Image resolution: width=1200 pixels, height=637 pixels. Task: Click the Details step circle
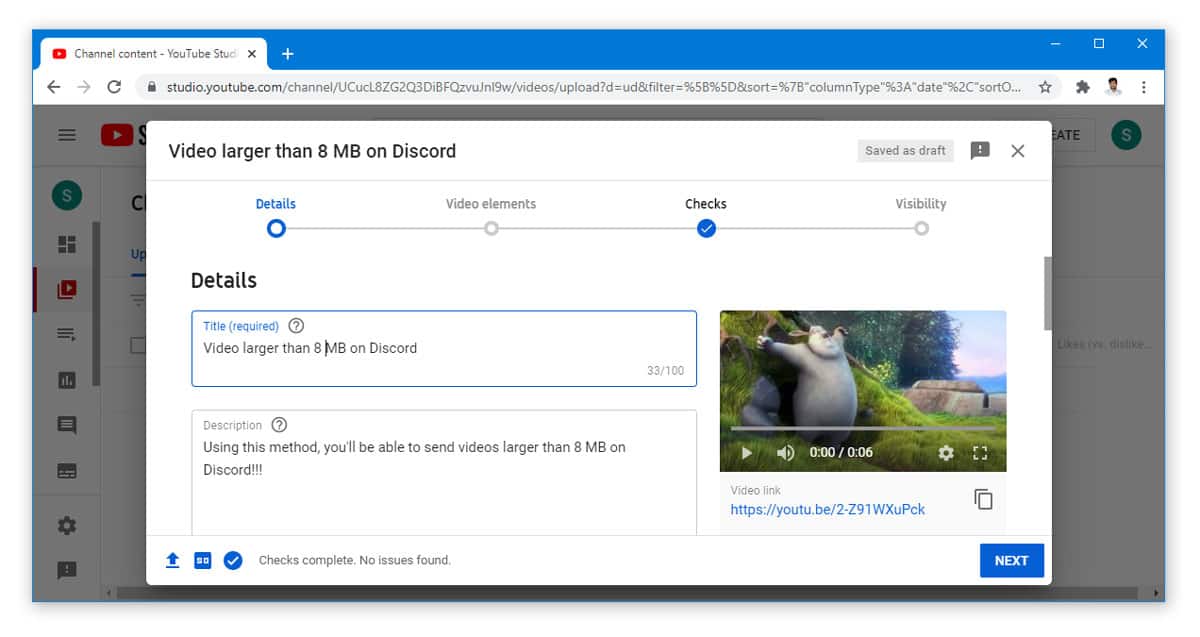pos(276,228)
